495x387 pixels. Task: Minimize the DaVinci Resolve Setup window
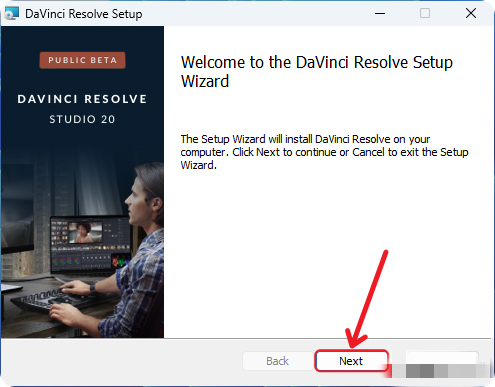click(x=380, y=13)
